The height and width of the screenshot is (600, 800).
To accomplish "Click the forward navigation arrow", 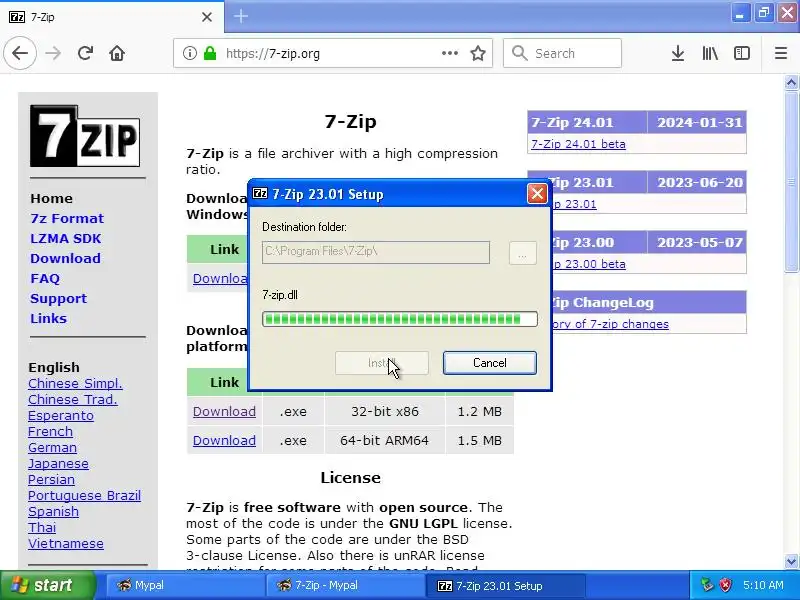I will click(53, 53).
